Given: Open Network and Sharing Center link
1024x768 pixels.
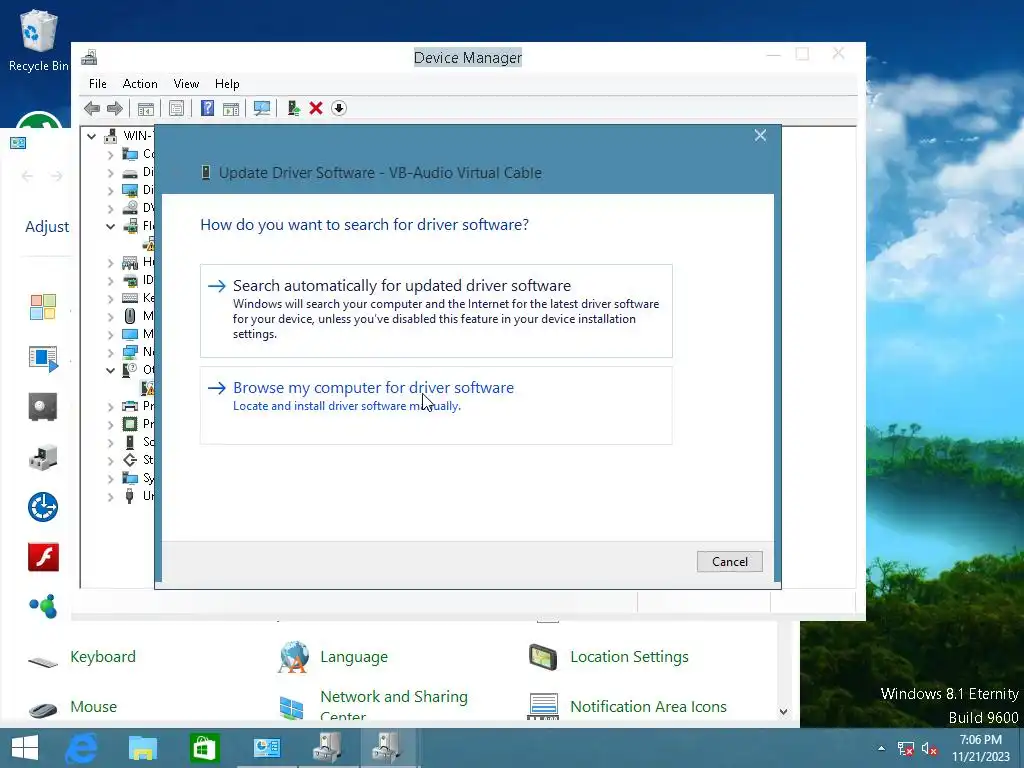Looking at the screenshot, I should (394, 706).
